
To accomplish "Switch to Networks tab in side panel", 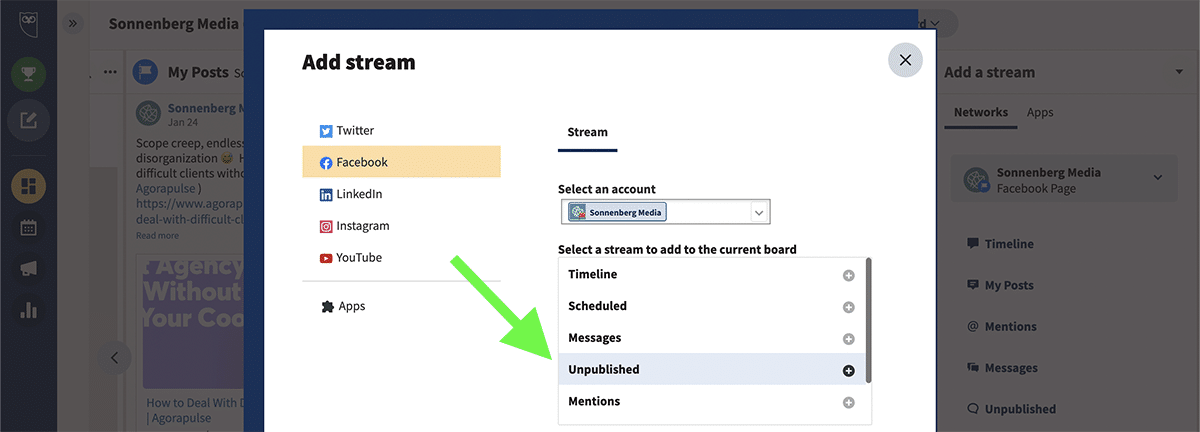I will (x=981, y=113).
